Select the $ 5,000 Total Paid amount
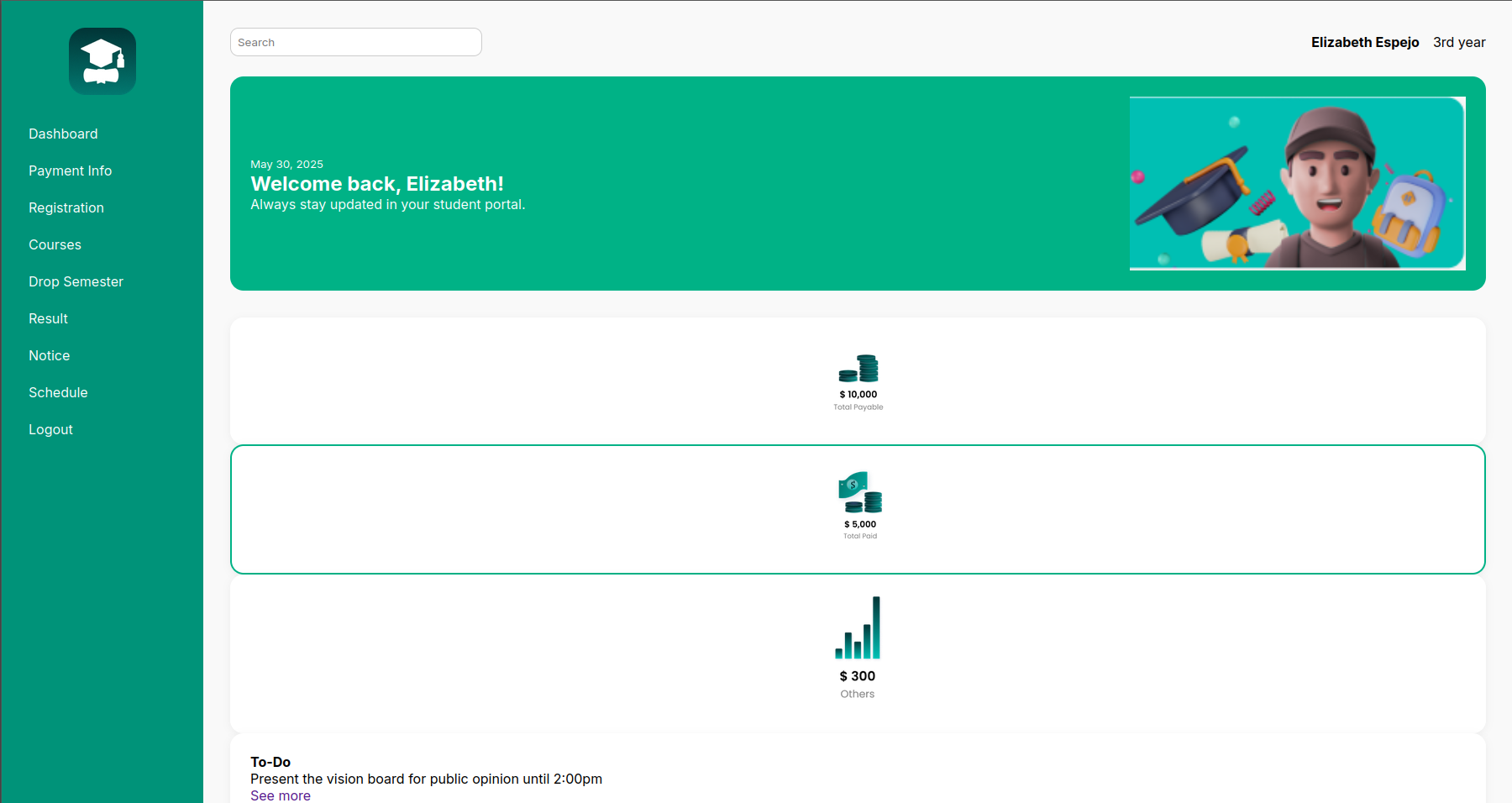1512x803 pixels. (x=860, y=524)
